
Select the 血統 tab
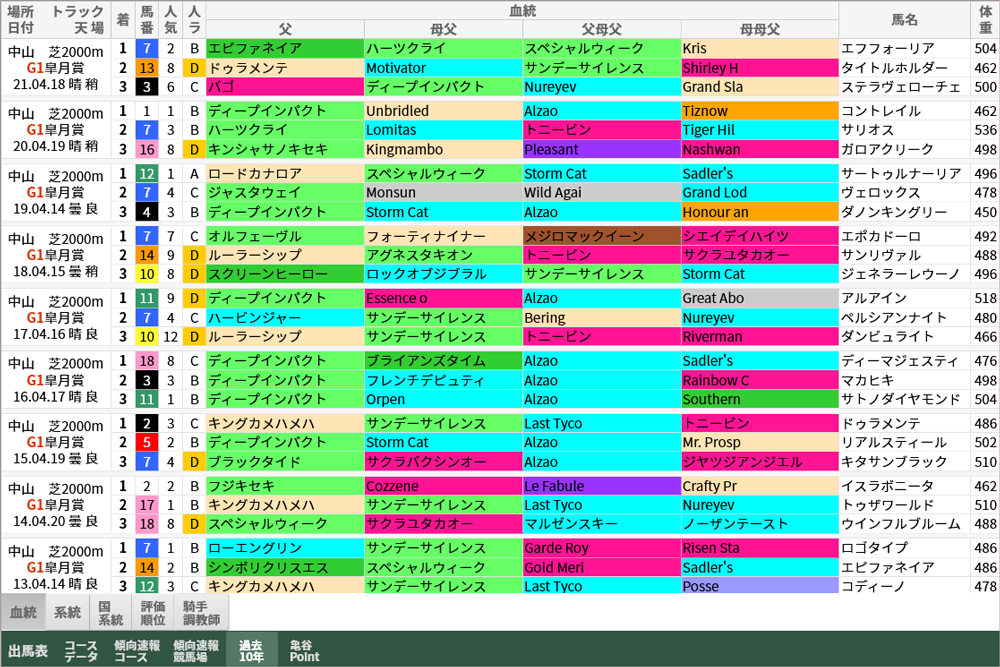(x=22, y=611)
